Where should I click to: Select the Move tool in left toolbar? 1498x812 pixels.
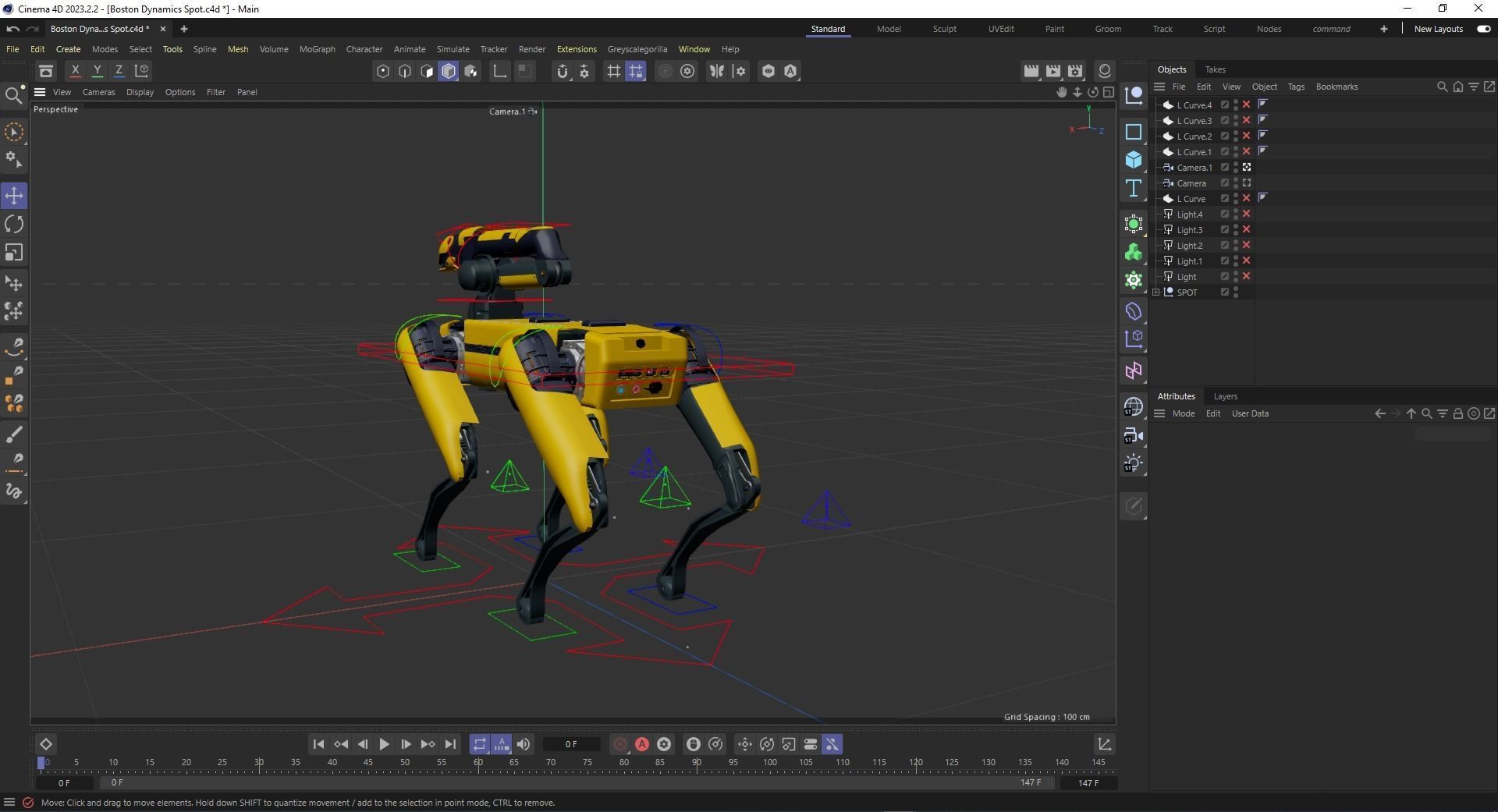tap(14, 195)
